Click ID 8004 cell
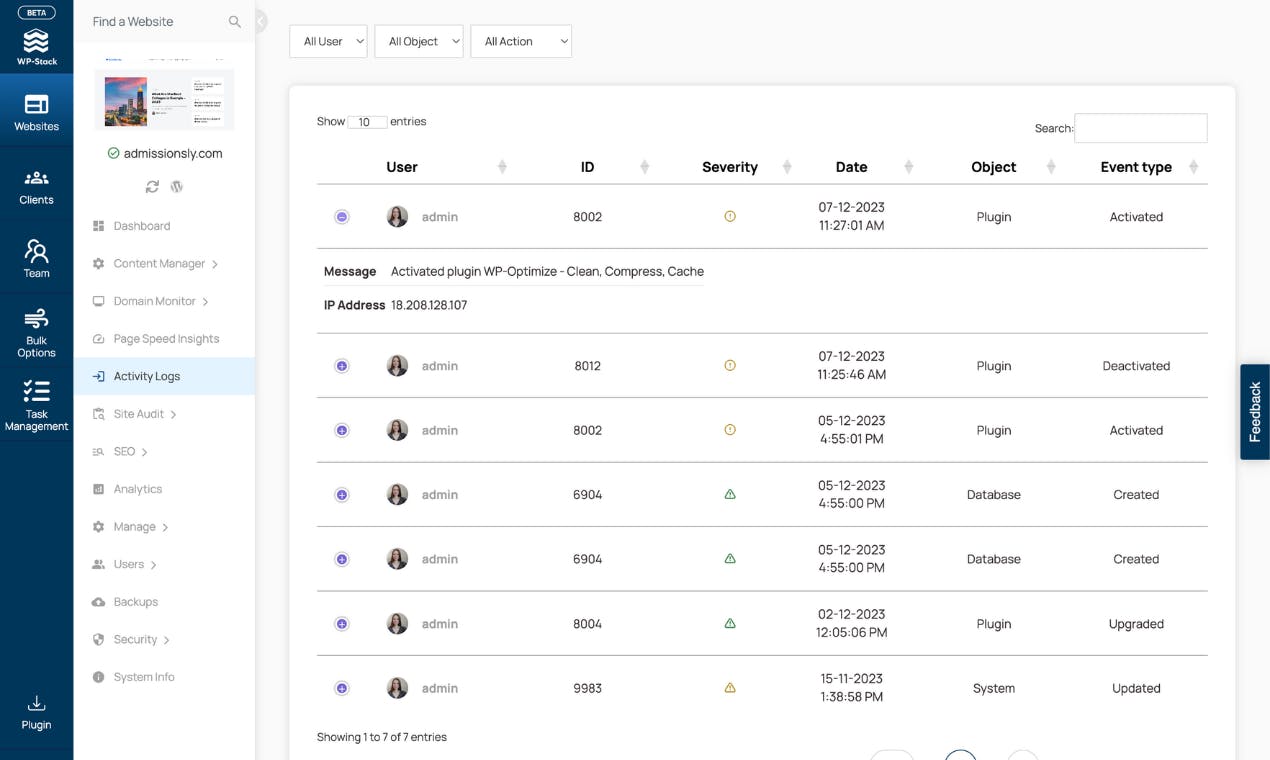The height and width of the screenshot is (760, 1270). [x=587, y=624]
